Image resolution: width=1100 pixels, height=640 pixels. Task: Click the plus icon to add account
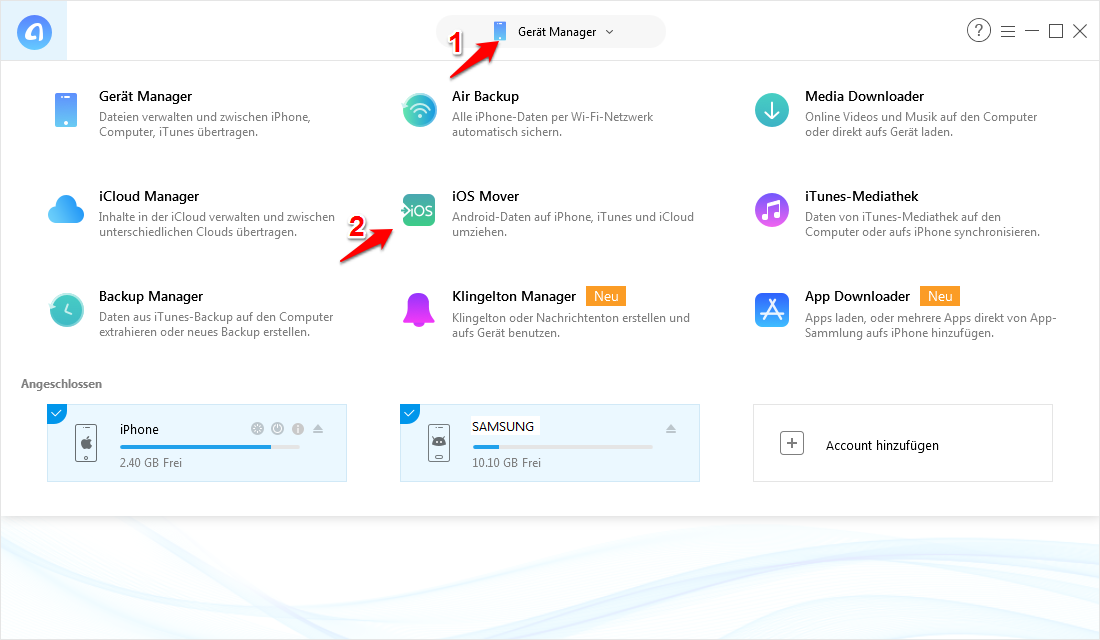(x=792, y=443)
